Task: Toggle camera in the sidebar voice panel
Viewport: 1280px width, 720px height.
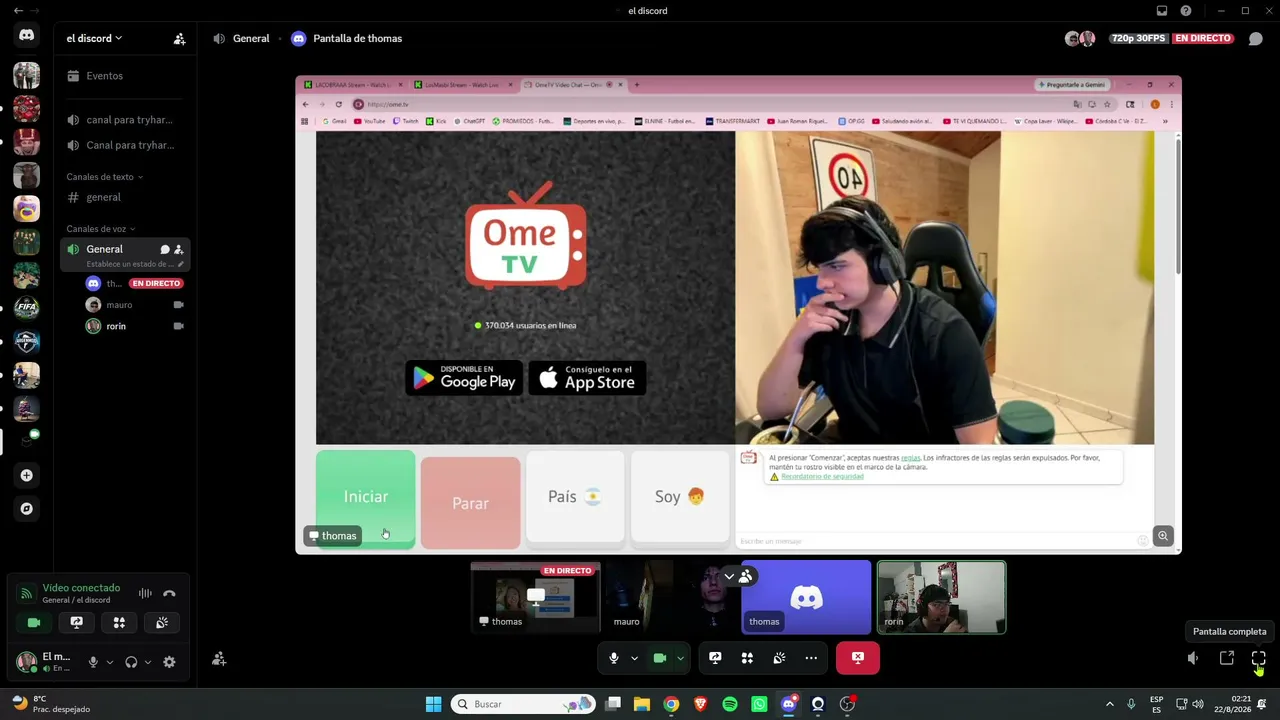Action: pyautogui.click(x=34, y=622)
